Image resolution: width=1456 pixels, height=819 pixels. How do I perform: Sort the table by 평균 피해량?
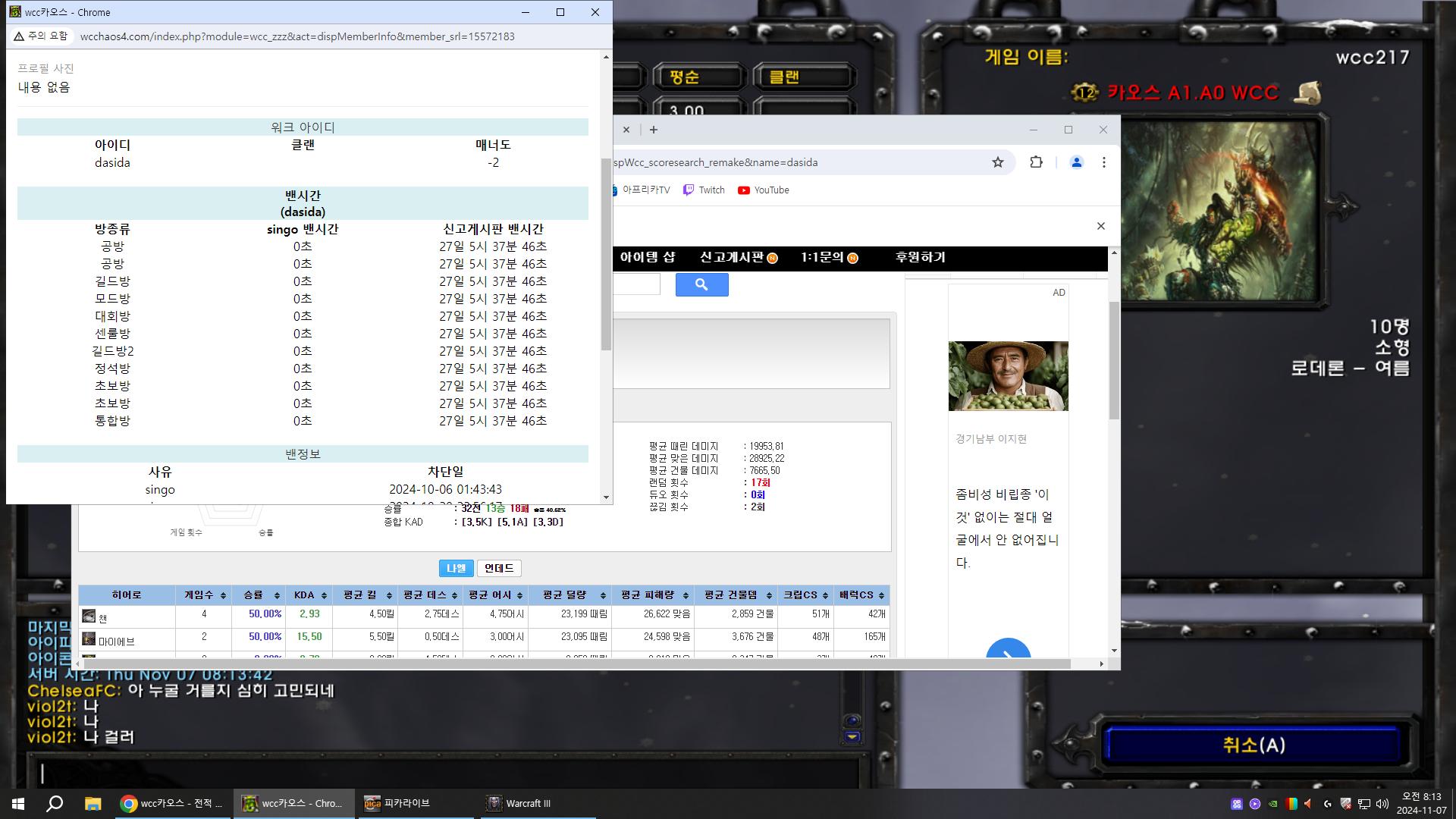pos(652,595)
